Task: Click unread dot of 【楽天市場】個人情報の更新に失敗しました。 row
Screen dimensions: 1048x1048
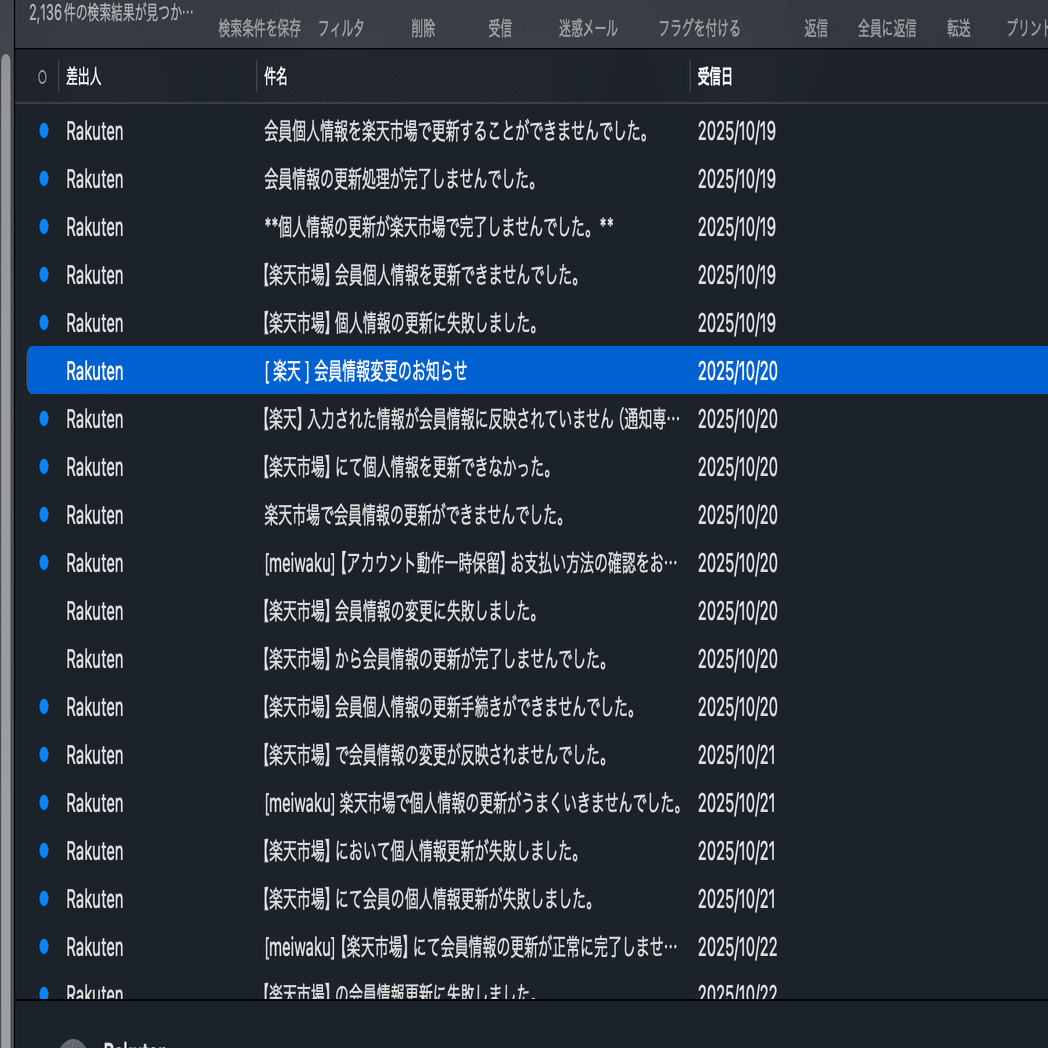Action: coord(44,323)
